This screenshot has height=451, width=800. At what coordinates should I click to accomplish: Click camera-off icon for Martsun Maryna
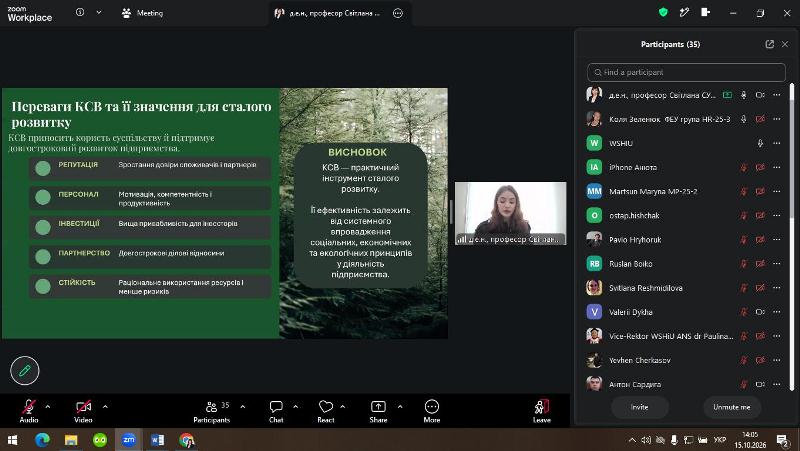[x=760, y=191]
